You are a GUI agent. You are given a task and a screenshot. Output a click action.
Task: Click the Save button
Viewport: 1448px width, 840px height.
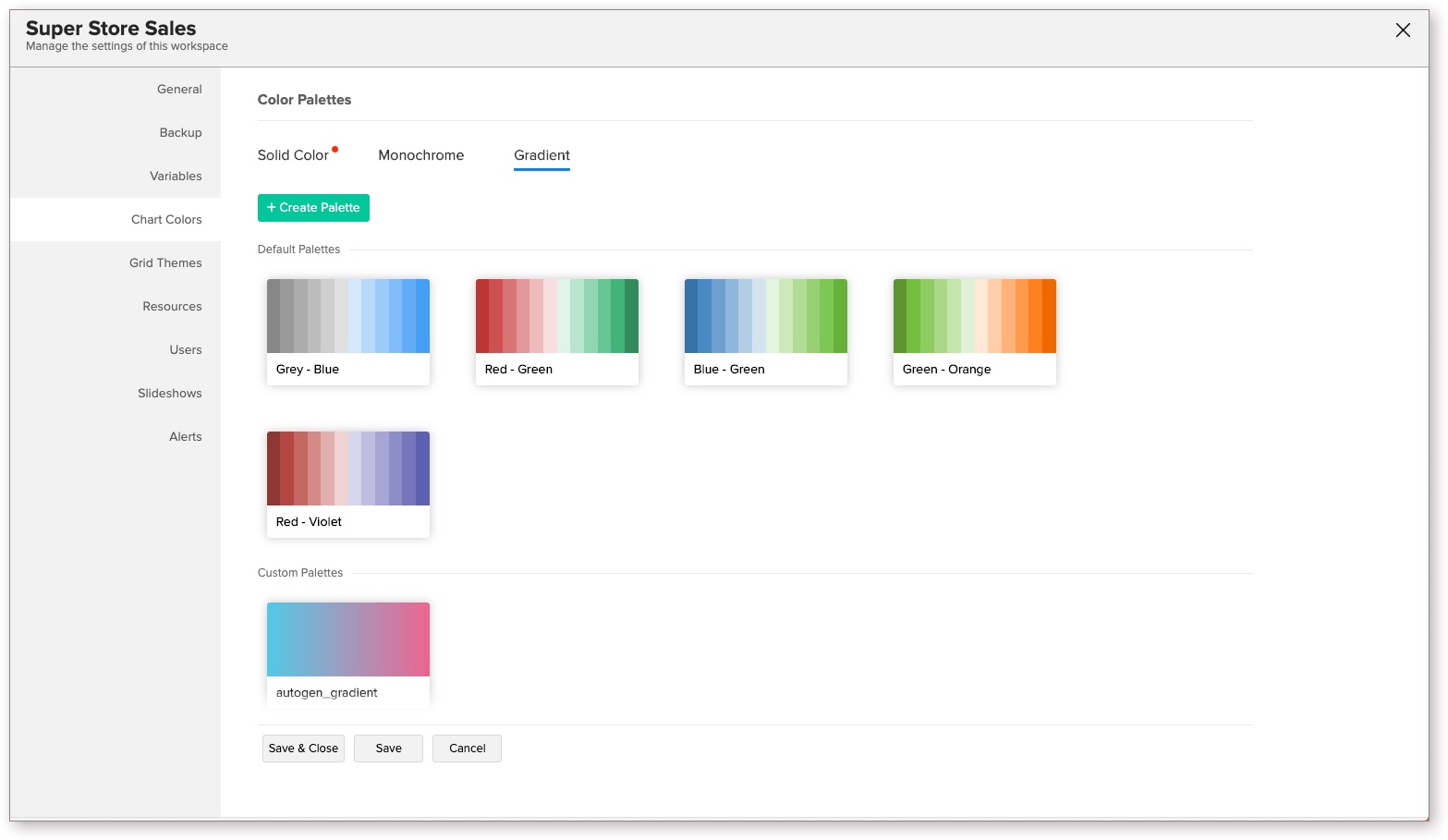(388, 749)
